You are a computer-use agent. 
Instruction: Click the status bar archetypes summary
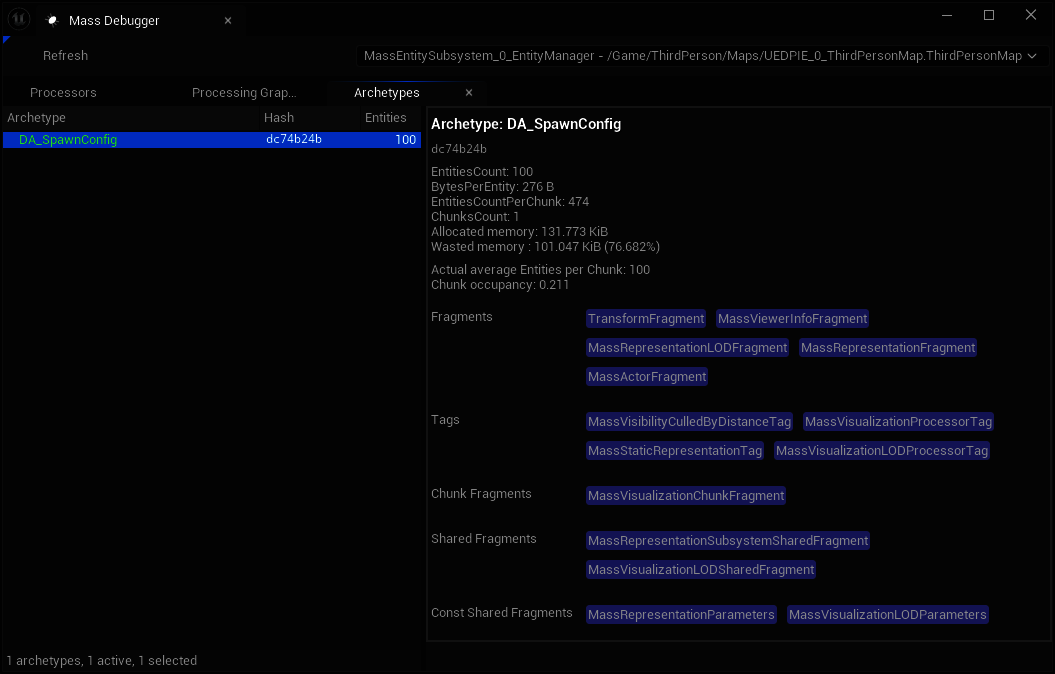coord(102,661)
